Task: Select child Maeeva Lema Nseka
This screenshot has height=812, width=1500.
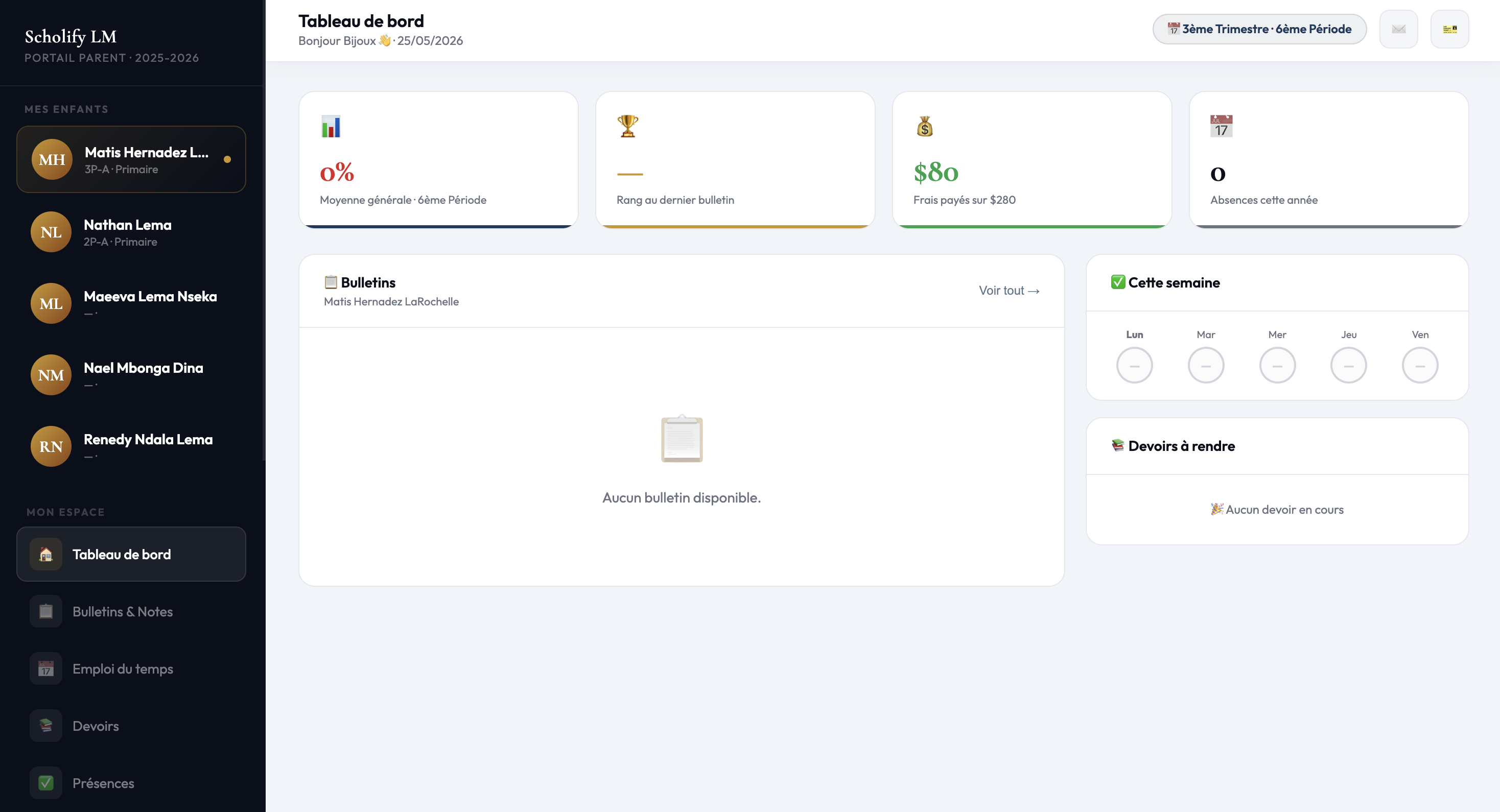Action: click(x=131, y=303)
